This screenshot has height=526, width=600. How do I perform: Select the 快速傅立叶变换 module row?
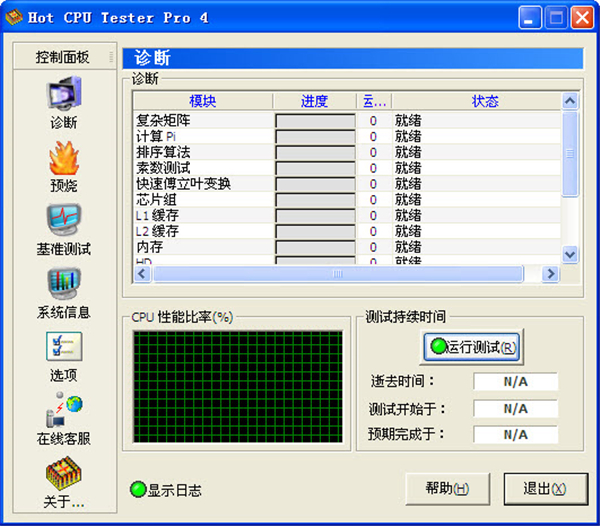pyautogui.click(x=347, y=184)
